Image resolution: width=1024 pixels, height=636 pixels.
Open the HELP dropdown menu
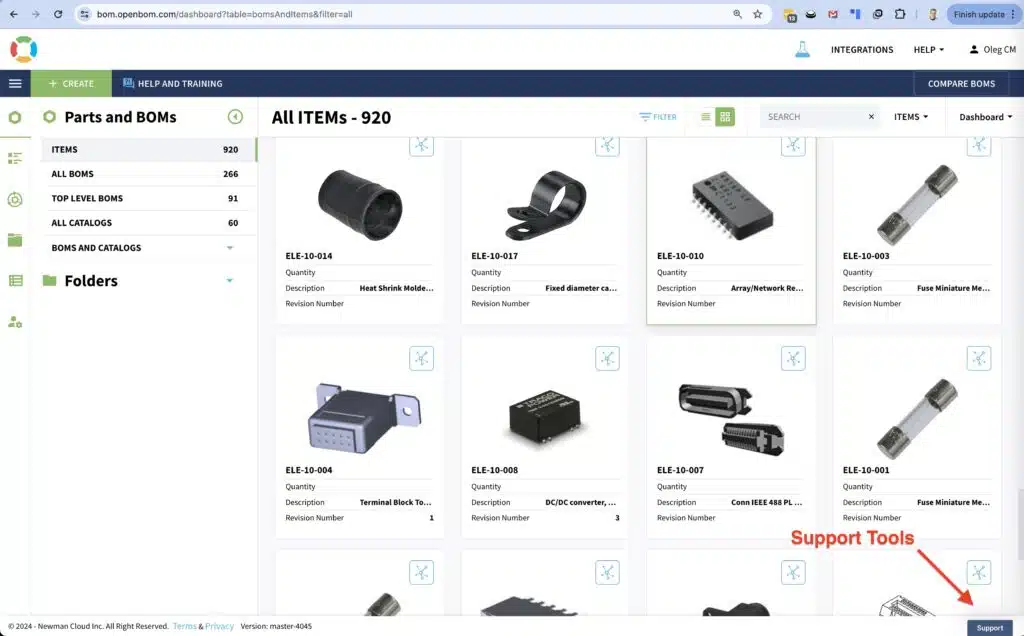[929, 50]
